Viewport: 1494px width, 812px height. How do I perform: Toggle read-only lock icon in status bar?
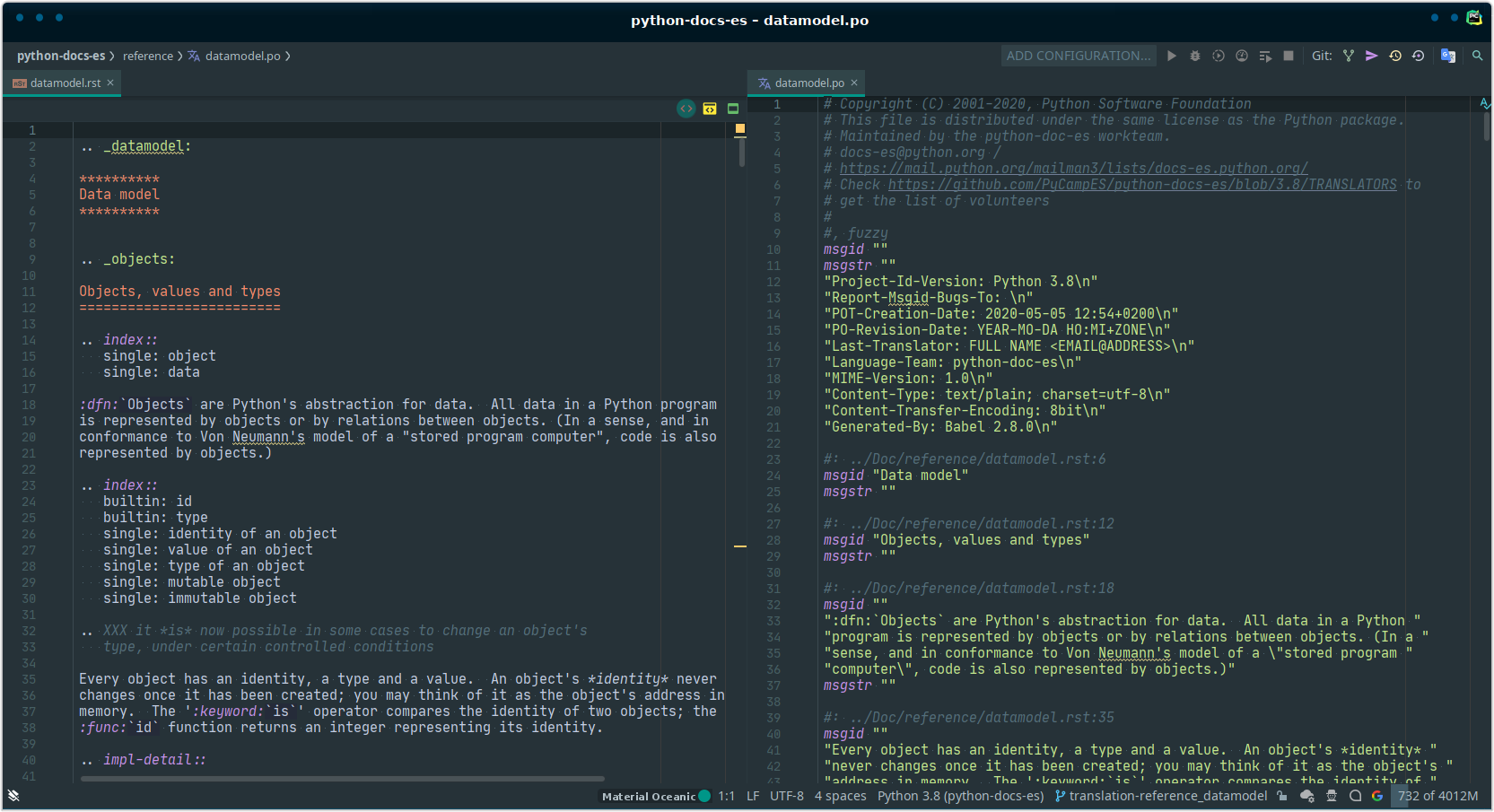[x=1282, y=796]
